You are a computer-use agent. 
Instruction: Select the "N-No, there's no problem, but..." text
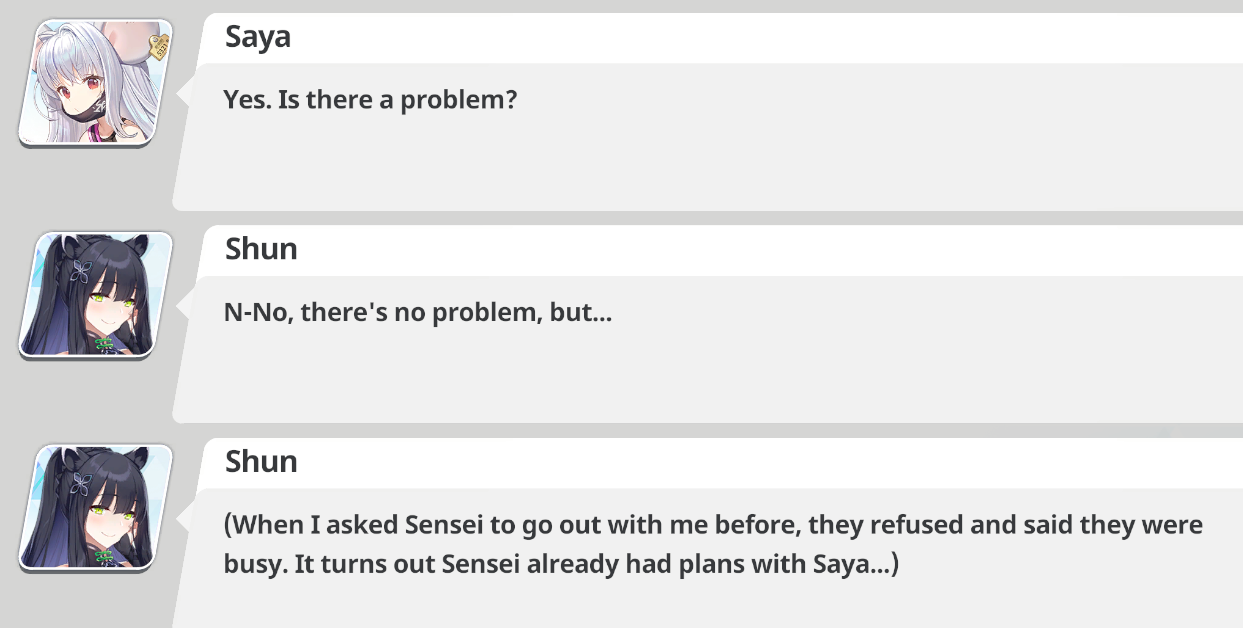(417, 312)
